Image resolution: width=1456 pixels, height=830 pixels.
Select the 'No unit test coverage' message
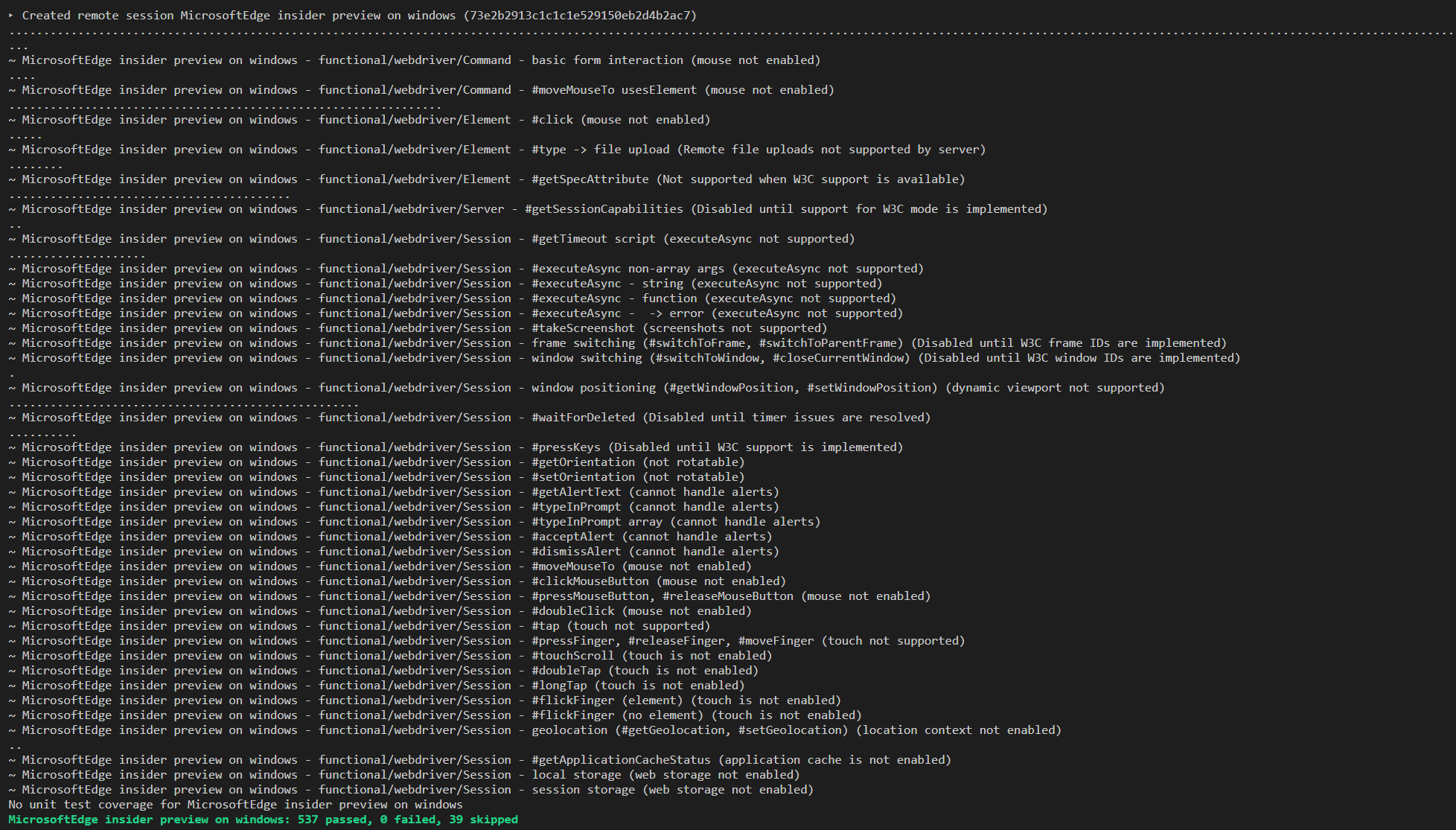coord(234,804)
